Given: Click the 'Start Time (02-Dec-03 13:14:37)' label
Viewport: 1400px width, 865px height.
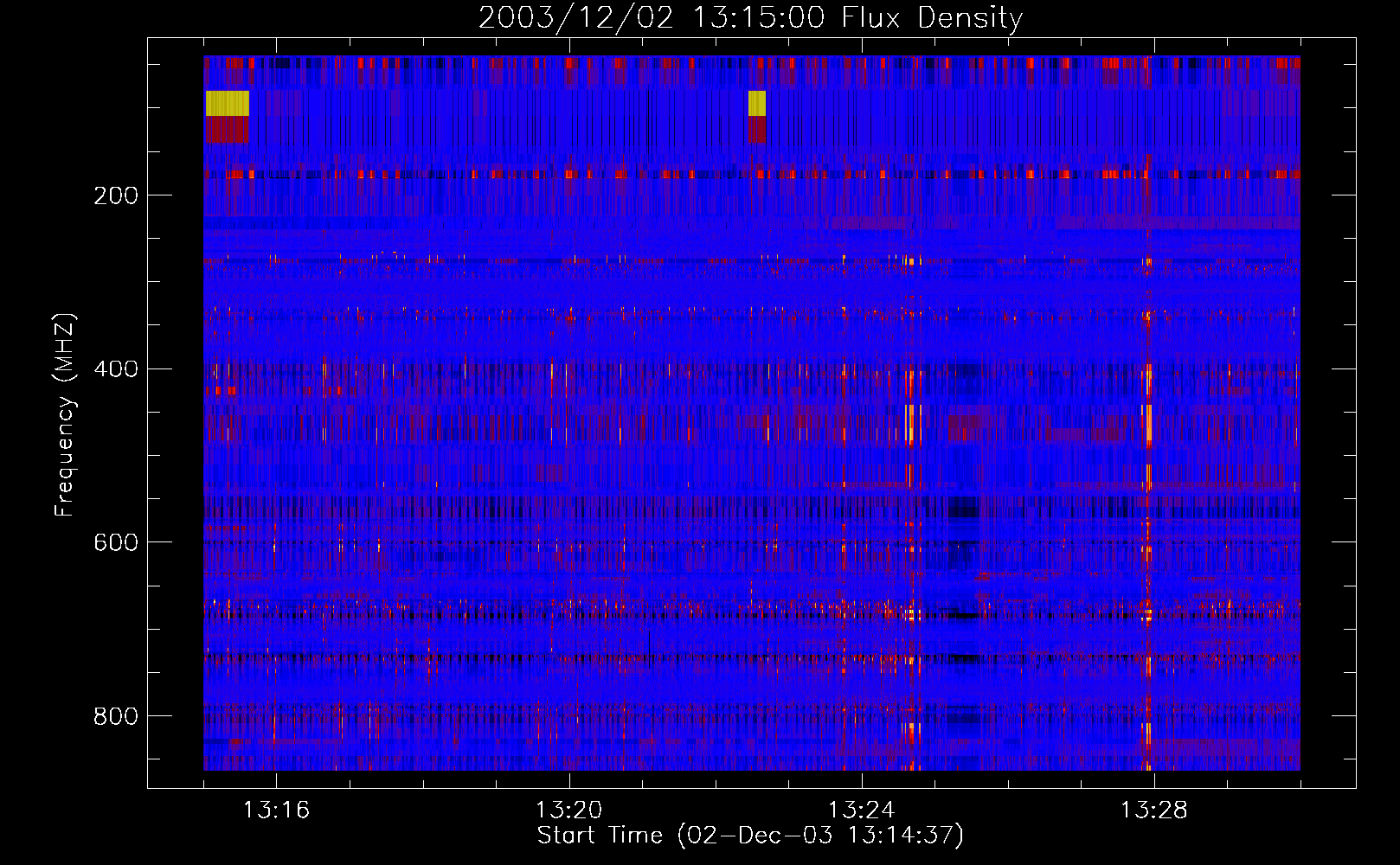Looking at the screenshot, I should pyautogui.click(x=750, y=836).
